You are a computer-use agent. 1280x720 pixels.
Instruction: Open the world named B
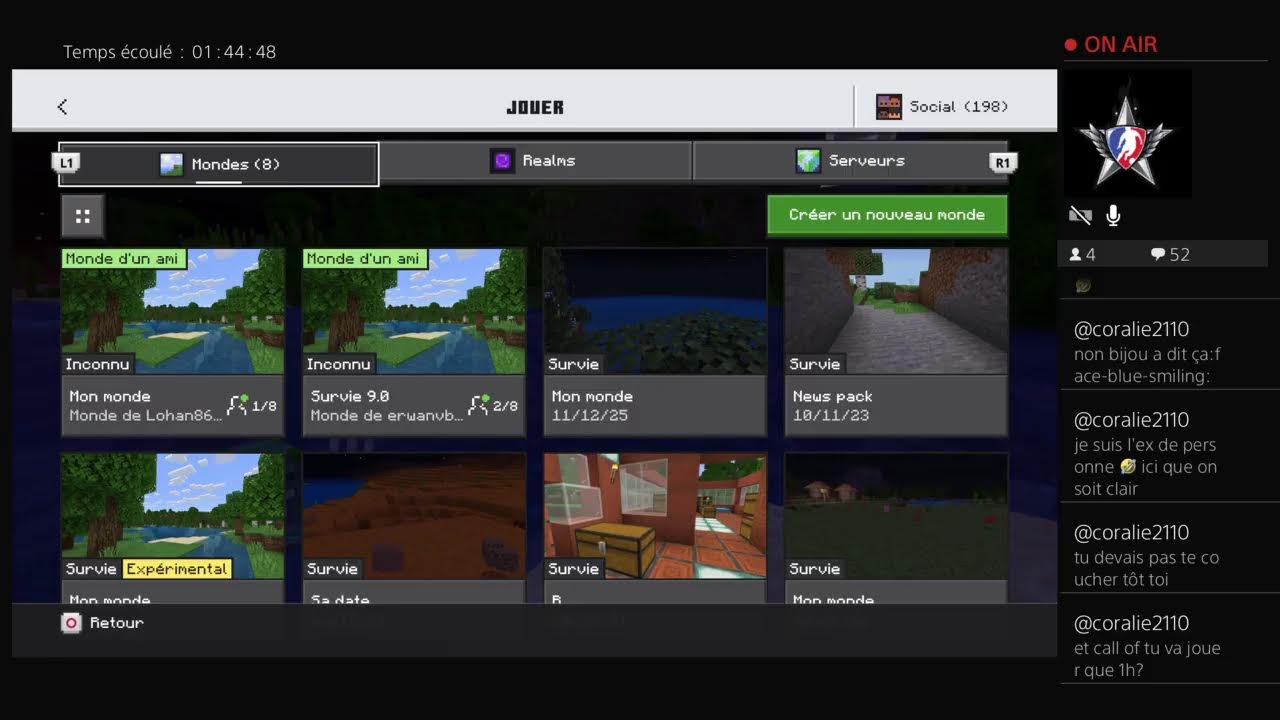point(655,527)
